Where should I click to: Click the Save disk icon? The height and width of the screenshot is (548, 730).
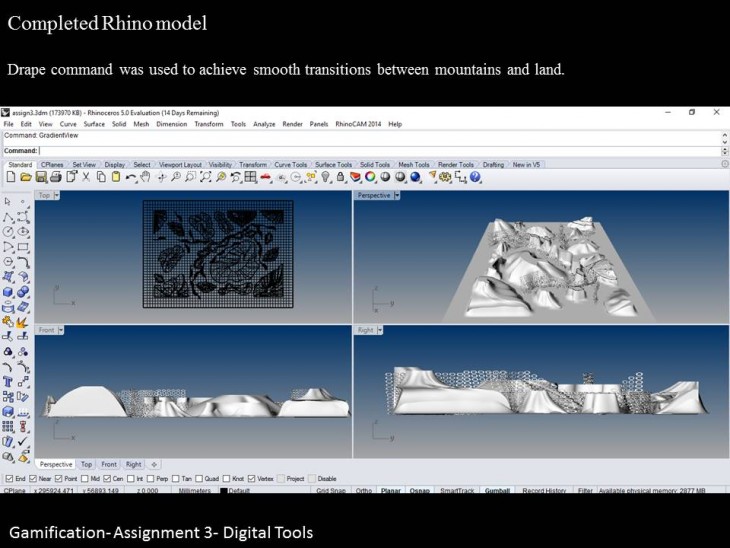tap(41, 177)
